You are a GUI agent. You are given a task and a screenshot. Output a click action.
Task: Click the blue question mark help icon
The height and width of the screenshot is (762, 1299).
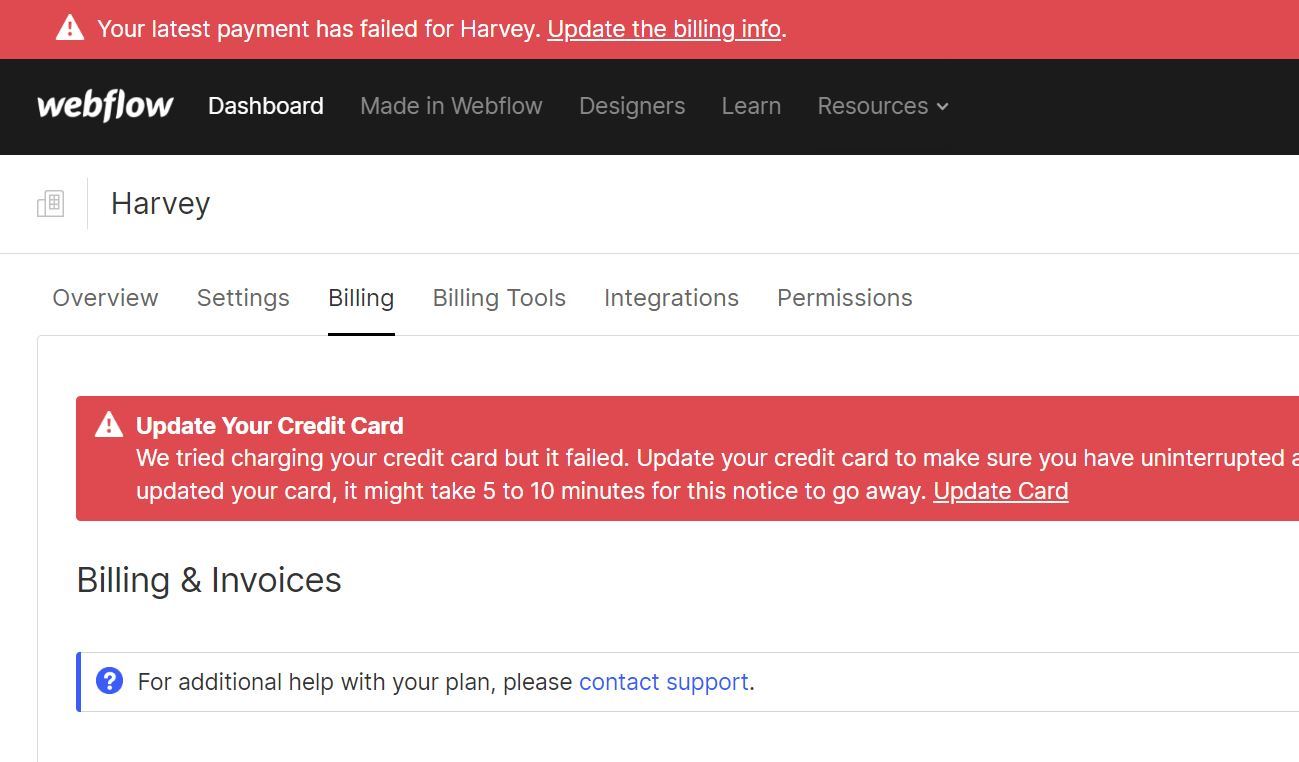tap(109, 681)
